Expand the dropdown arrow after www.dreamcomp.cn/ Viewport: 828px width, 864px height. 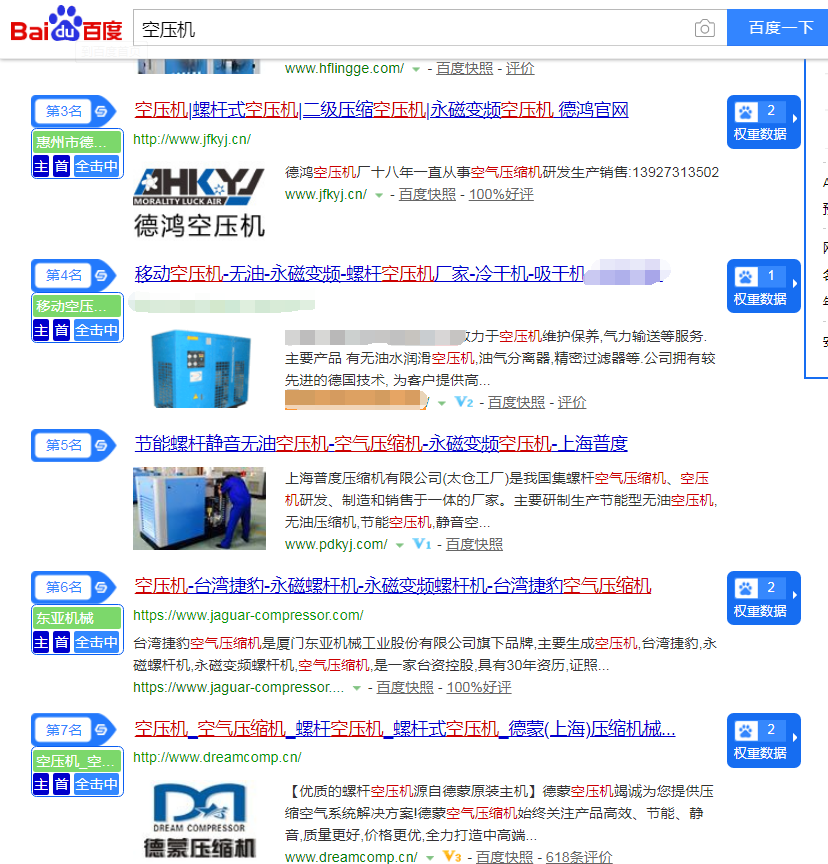(430, 858)
